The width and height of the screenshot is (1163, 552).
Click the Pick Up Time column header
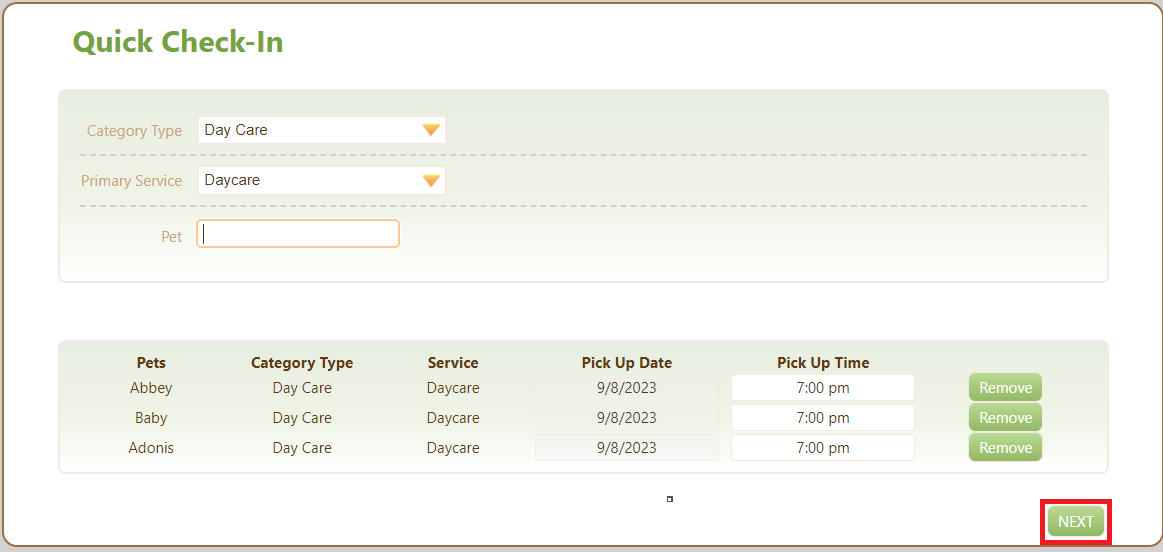[x=823, y=363]
